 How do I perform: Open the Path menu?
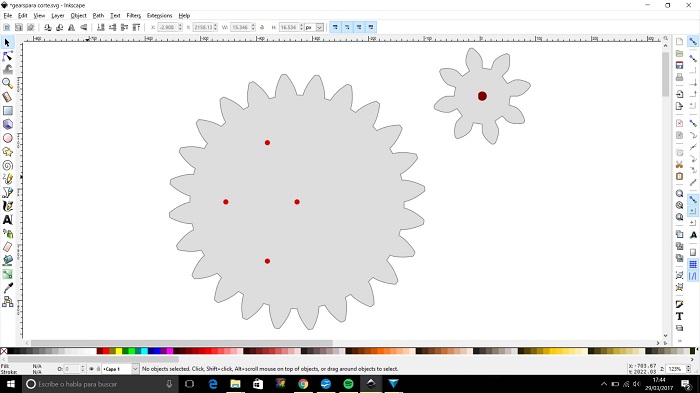coord(98,16)
